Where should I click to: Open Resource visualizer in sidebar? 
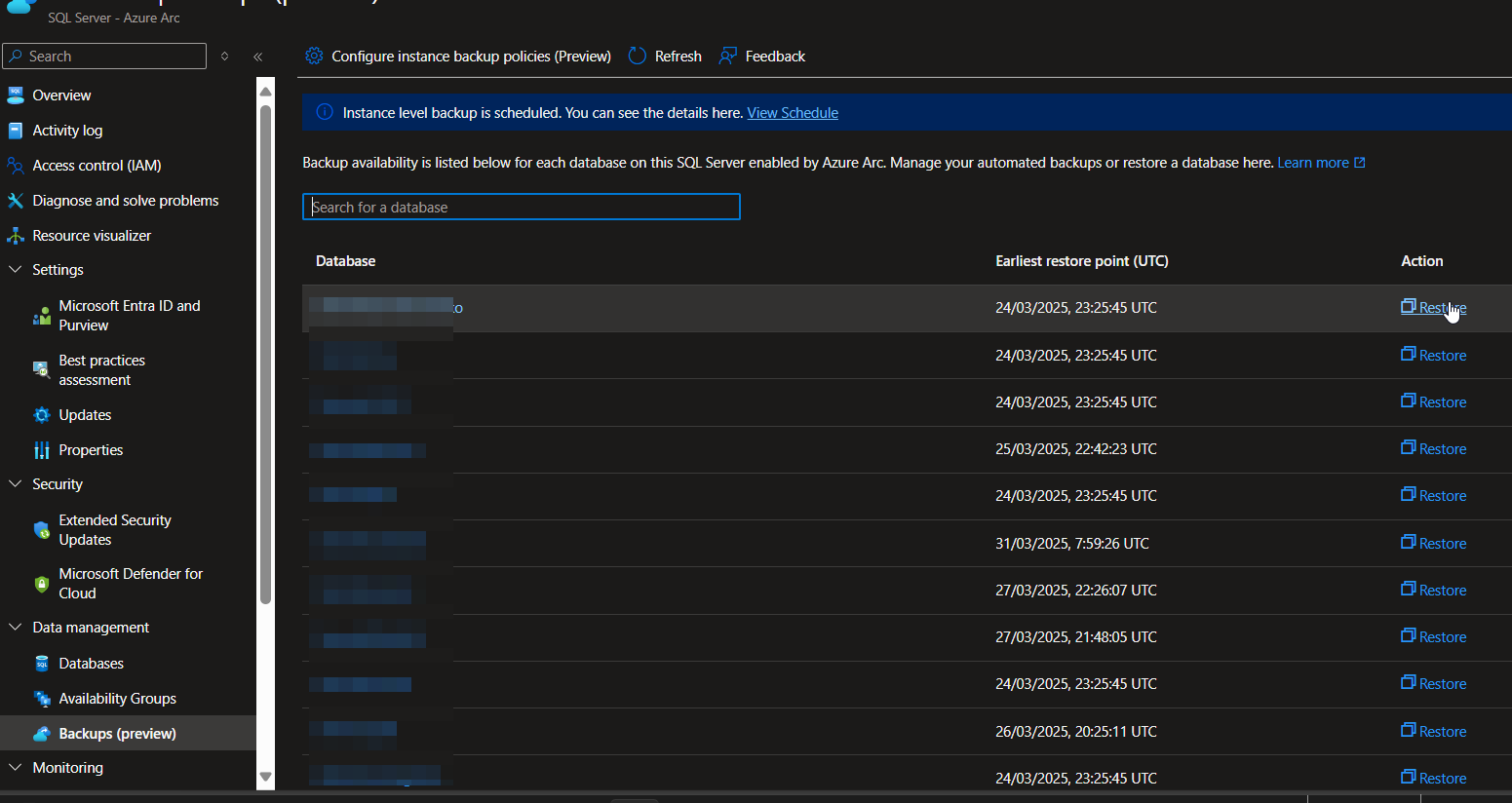(x=92, y=236)
